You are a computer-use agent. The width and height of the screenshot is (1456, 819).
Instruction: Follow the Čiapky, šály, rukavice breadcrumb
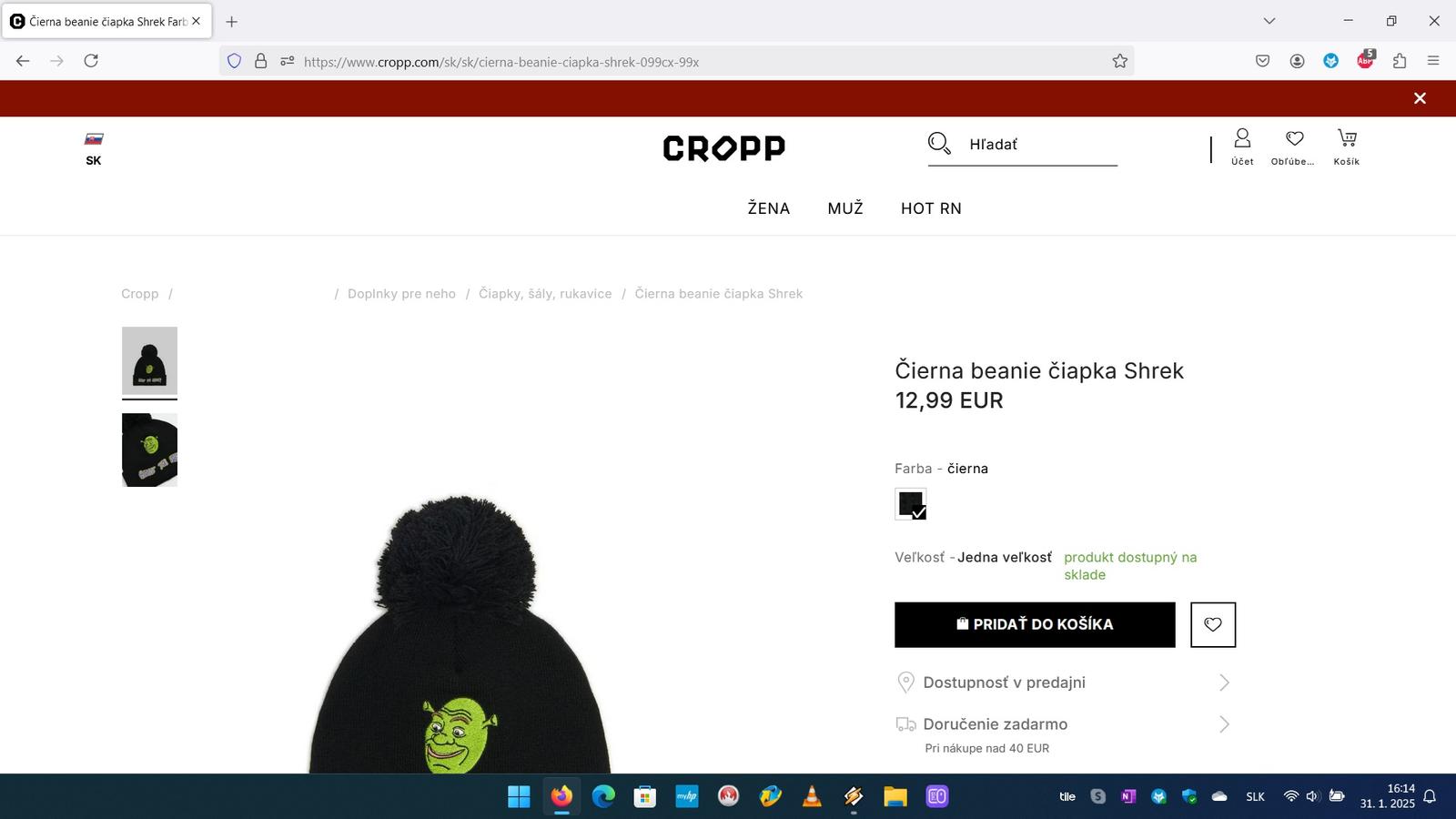545,294
